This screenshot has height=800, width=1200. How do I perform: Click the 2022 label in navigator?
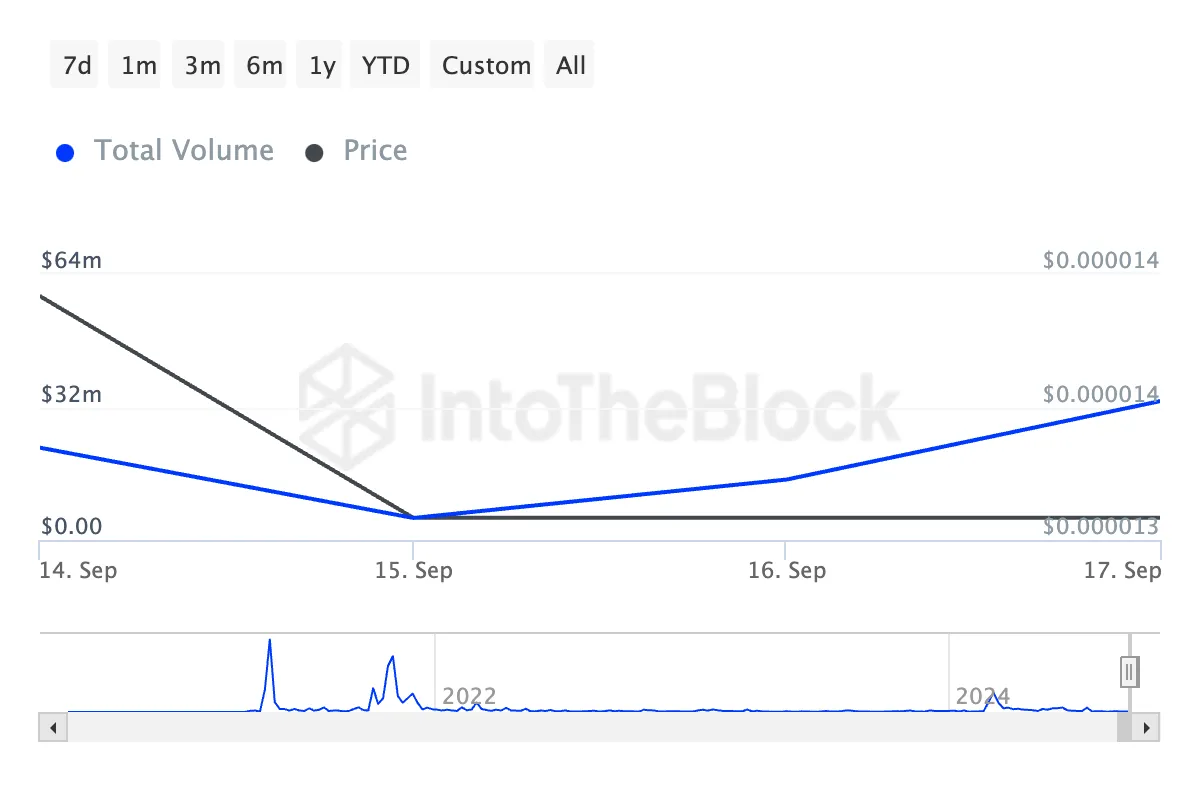tap(469, 696)
